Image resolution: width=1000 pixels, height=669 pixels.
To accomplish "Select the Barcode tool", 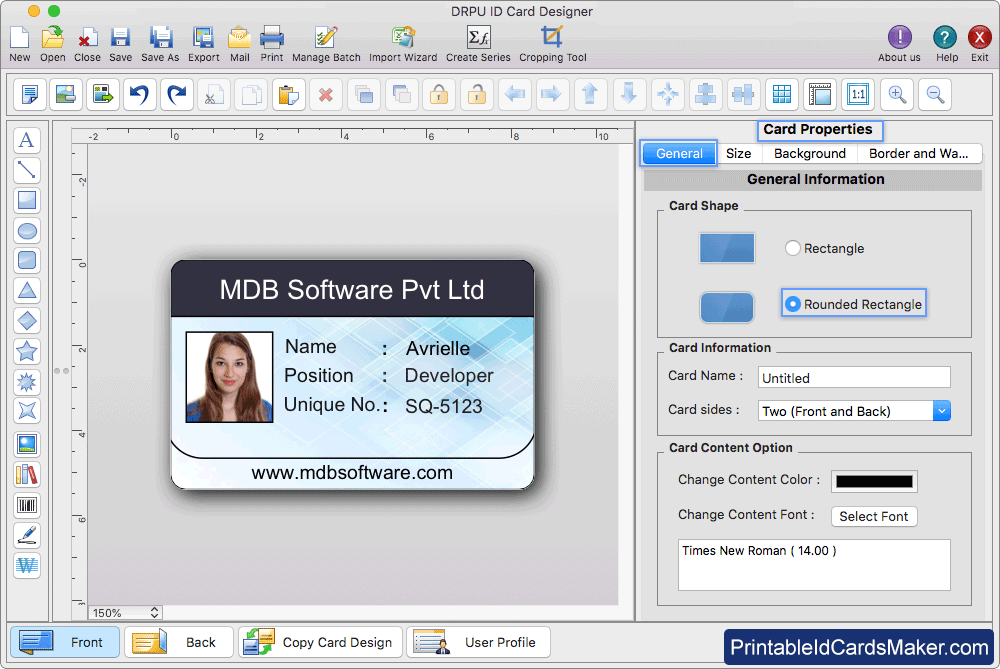I will point(27,505).
